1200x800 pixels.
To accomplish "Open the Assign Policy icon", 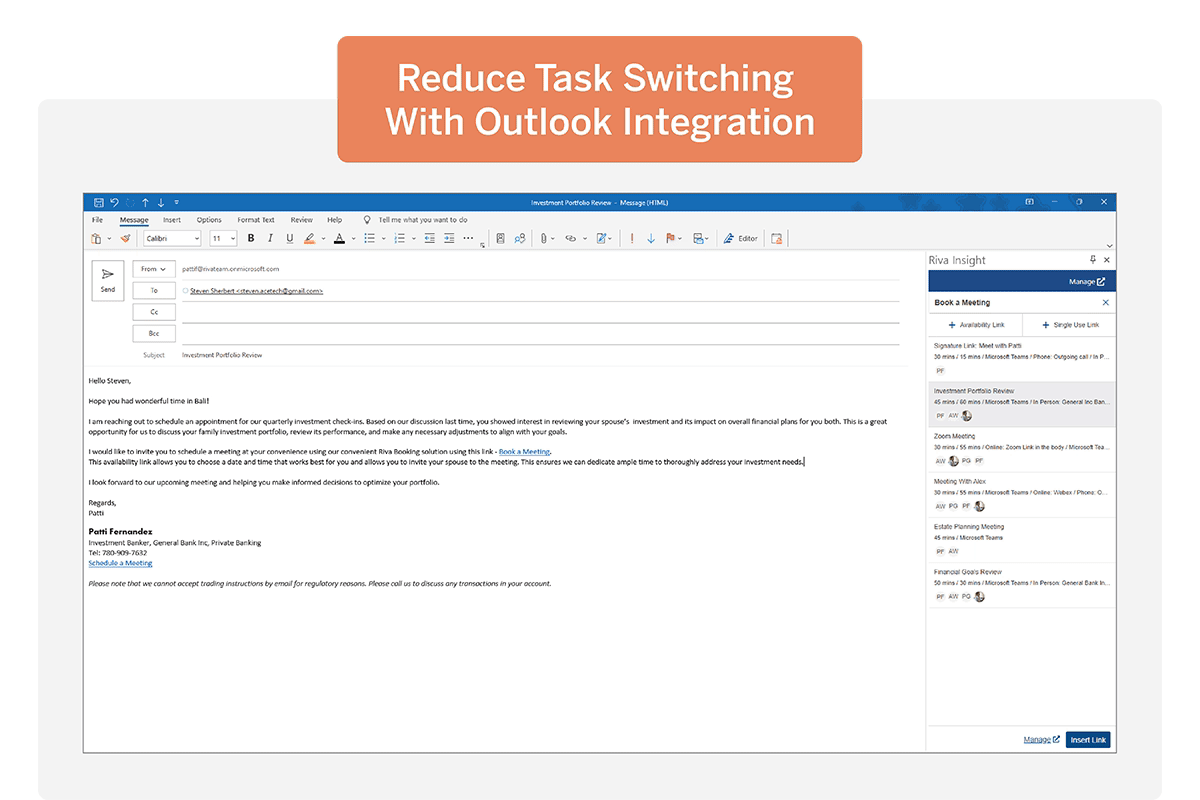I will coord(698,238).
